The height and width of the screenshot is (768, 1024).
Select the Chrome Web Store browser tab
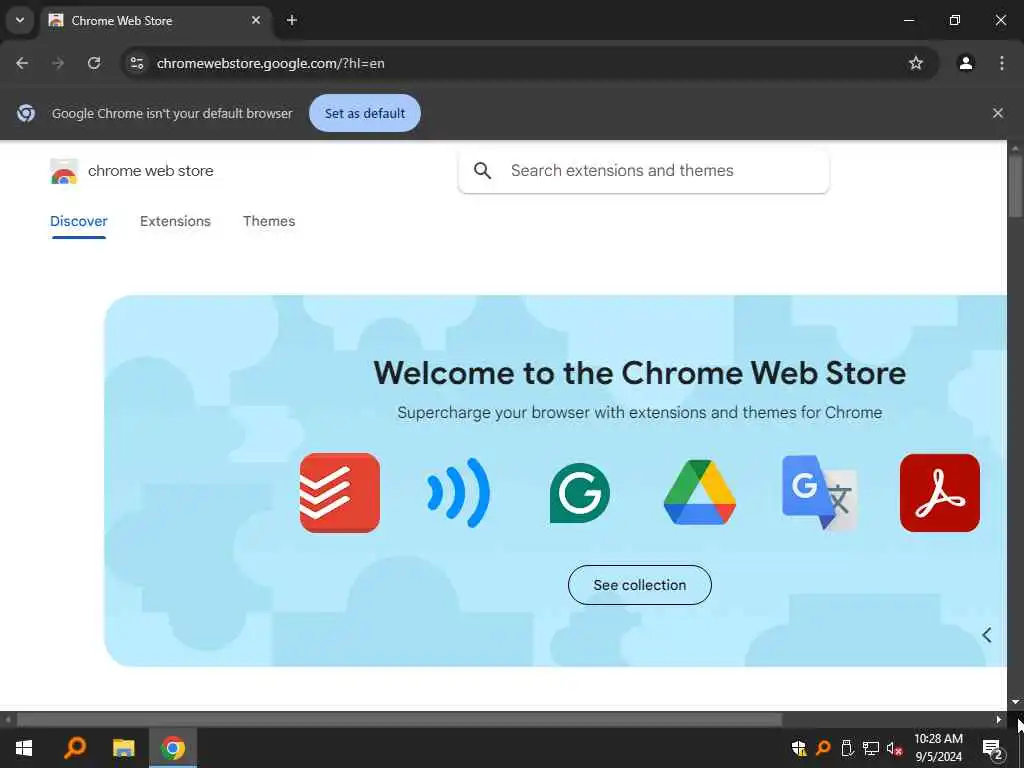pos(157,21)
